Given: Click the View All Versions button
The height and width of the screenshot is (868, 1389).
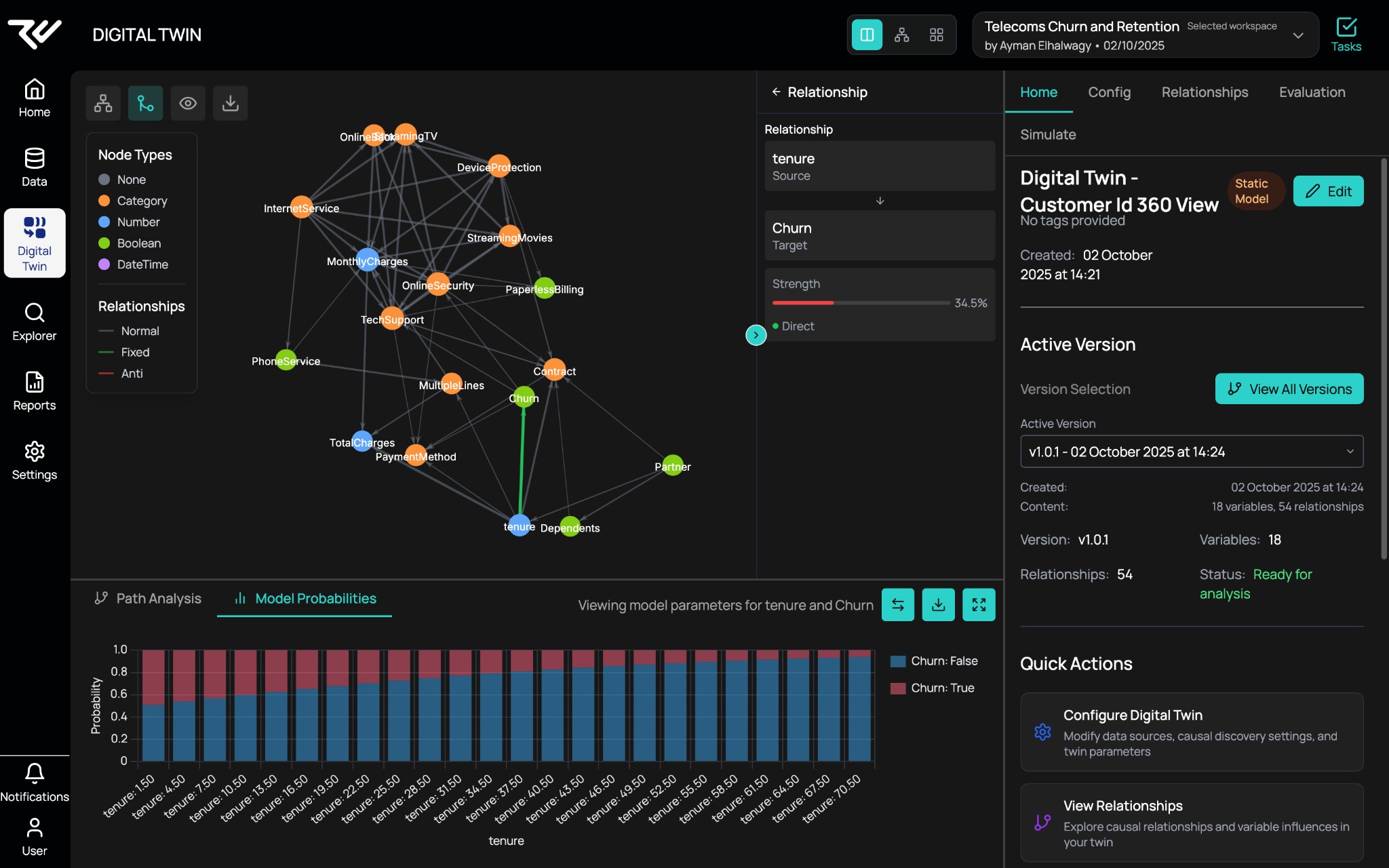Looking at the screenshot, I should 1289,389.
